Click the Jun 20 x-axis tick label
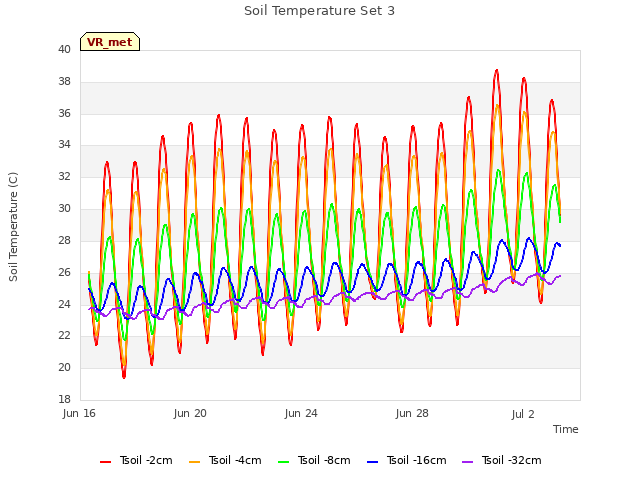Viewport: 640px width, 480px height. pyautogui.click(x=190, y=413)
